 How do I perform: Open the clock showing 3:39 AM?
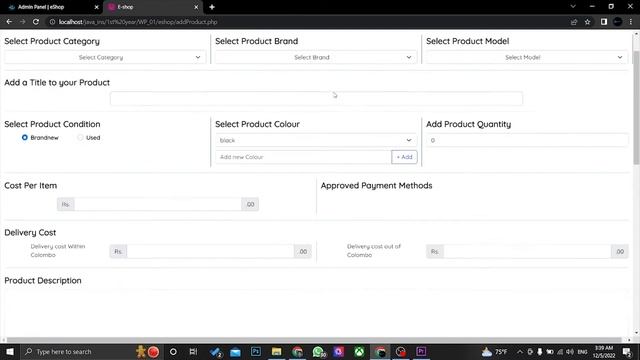pyautogui.click(x=604, y=352)
